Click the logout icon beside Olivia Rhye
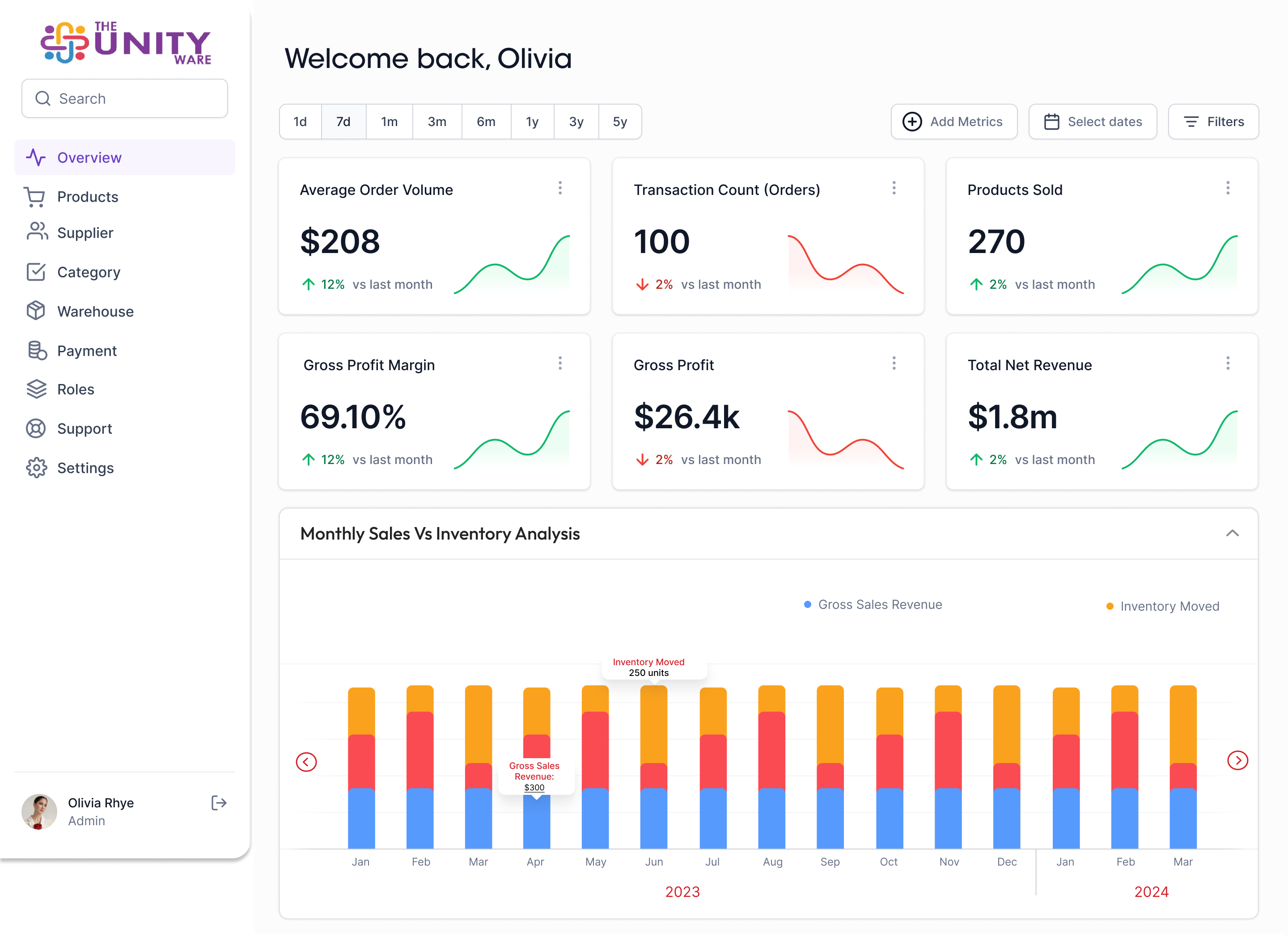Image resolution: width=1288 pixels, height=937 pixels. [219, 803]
